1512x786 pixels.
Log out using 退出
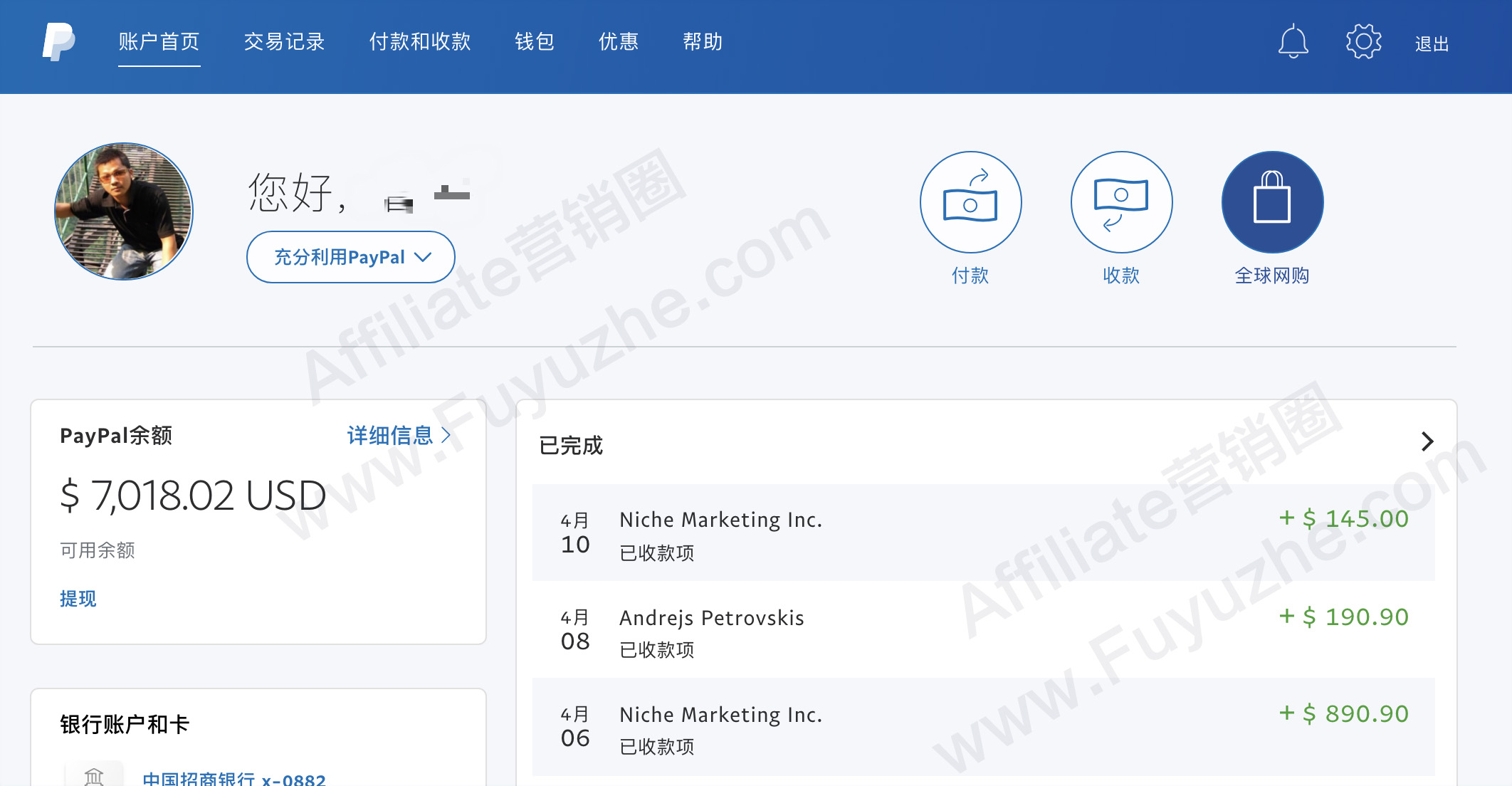coord(1432,43)
